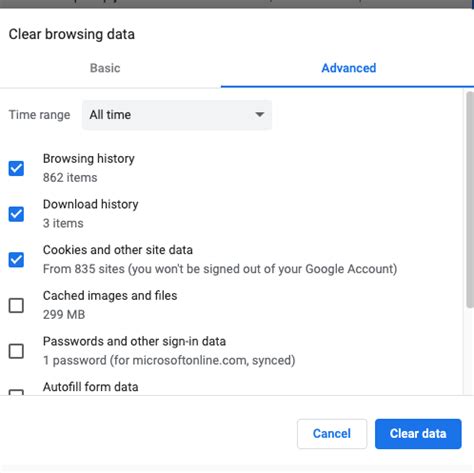Uncheck the Download history checkbox
474x473 pixels.
16,214
